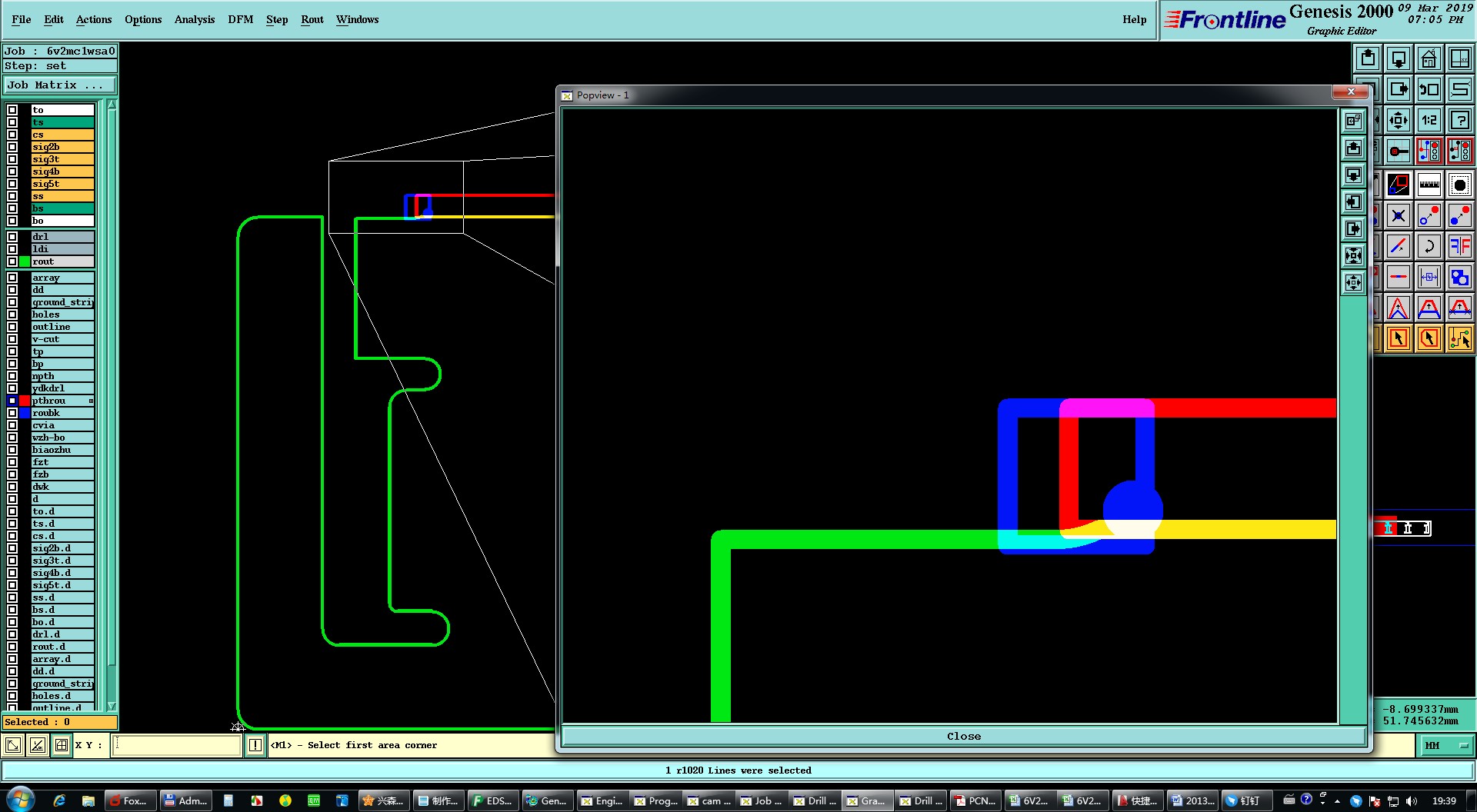This screenshot has height=812, width=1477.
Task: Open the MM units dropdown
Action: point(1445,745)
